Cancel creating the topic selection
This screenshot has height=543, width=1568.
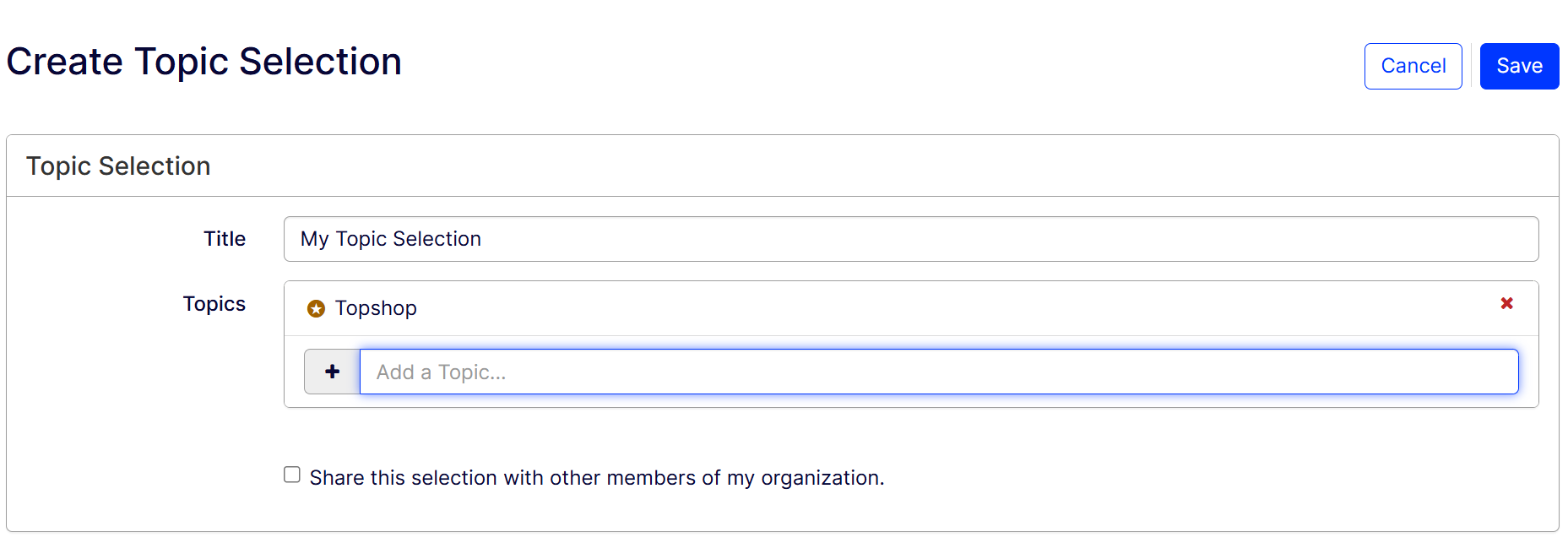point(1413,66)
